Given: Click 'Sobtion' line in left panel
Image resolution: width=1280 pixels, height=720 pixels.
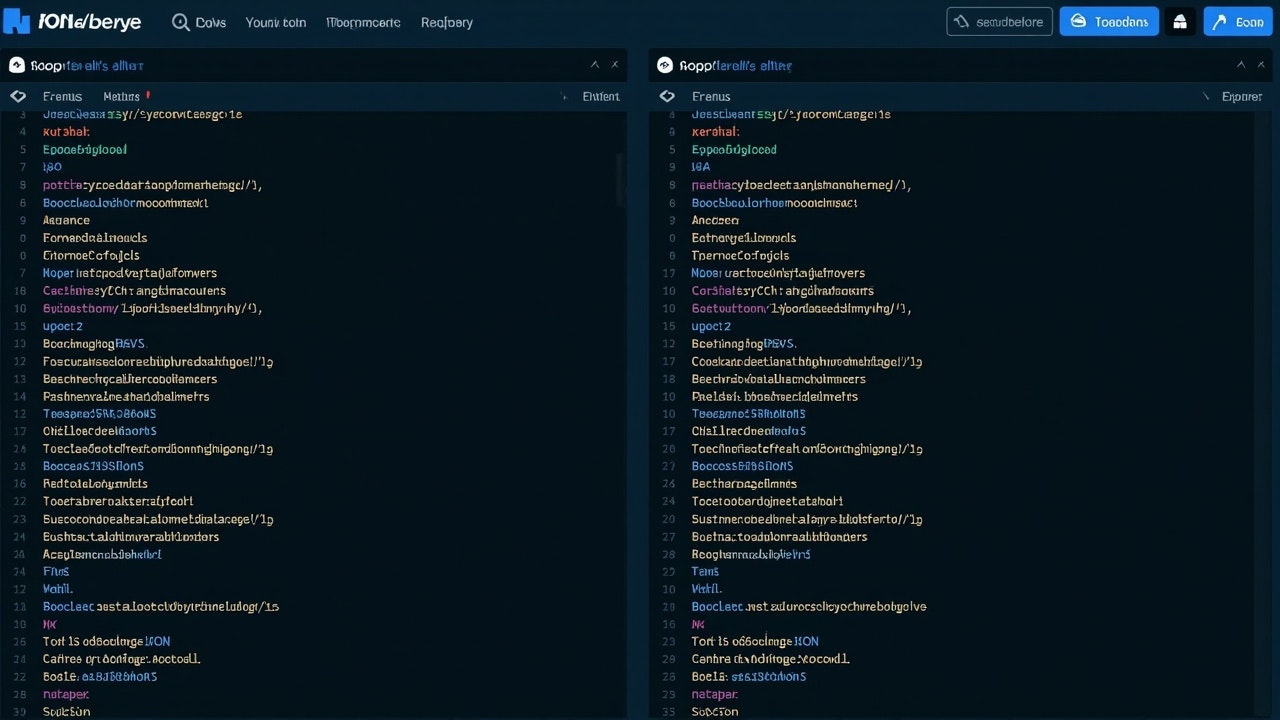Looking at the screenshot, I should [x=67, y=712].
